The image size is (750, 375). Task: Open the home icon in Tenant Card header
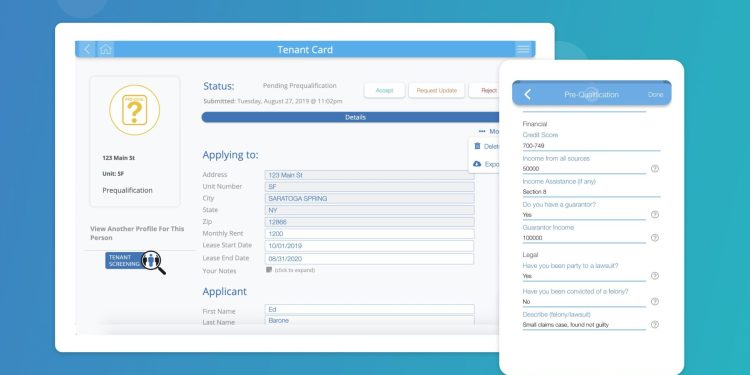pos(106,49)
